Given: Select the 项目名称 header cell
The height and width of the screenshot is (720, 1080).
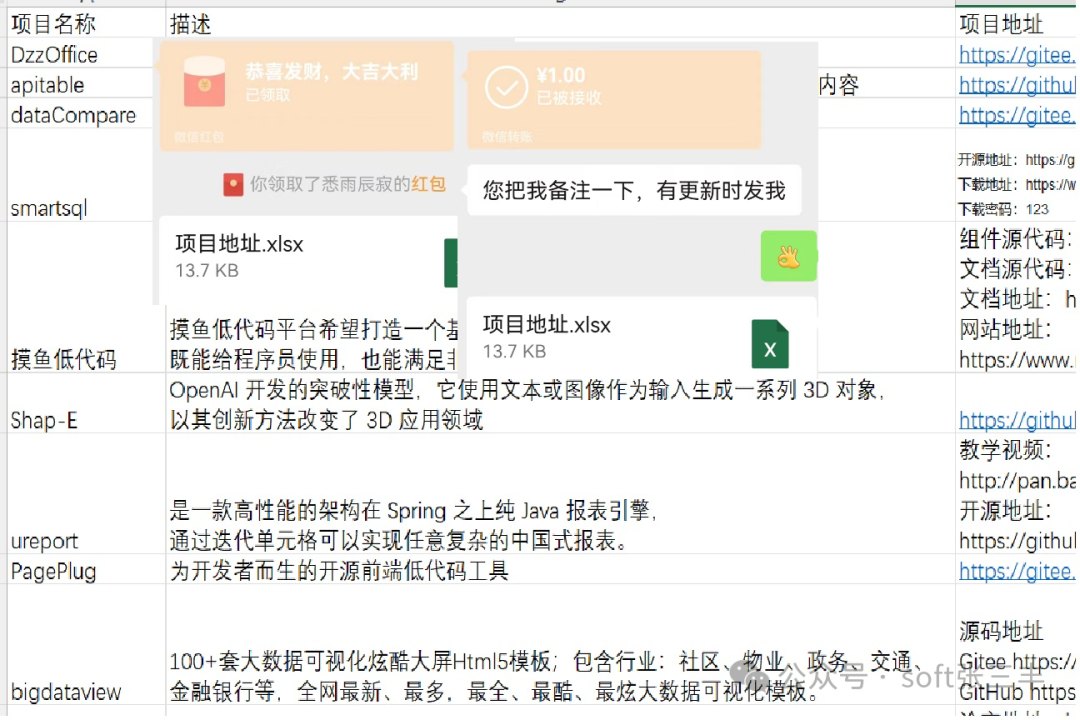Looking at the screenshot, I should point(86,24).
